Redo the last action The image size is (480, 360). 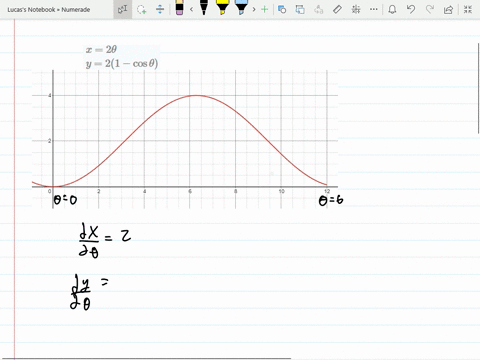(430, 9)
